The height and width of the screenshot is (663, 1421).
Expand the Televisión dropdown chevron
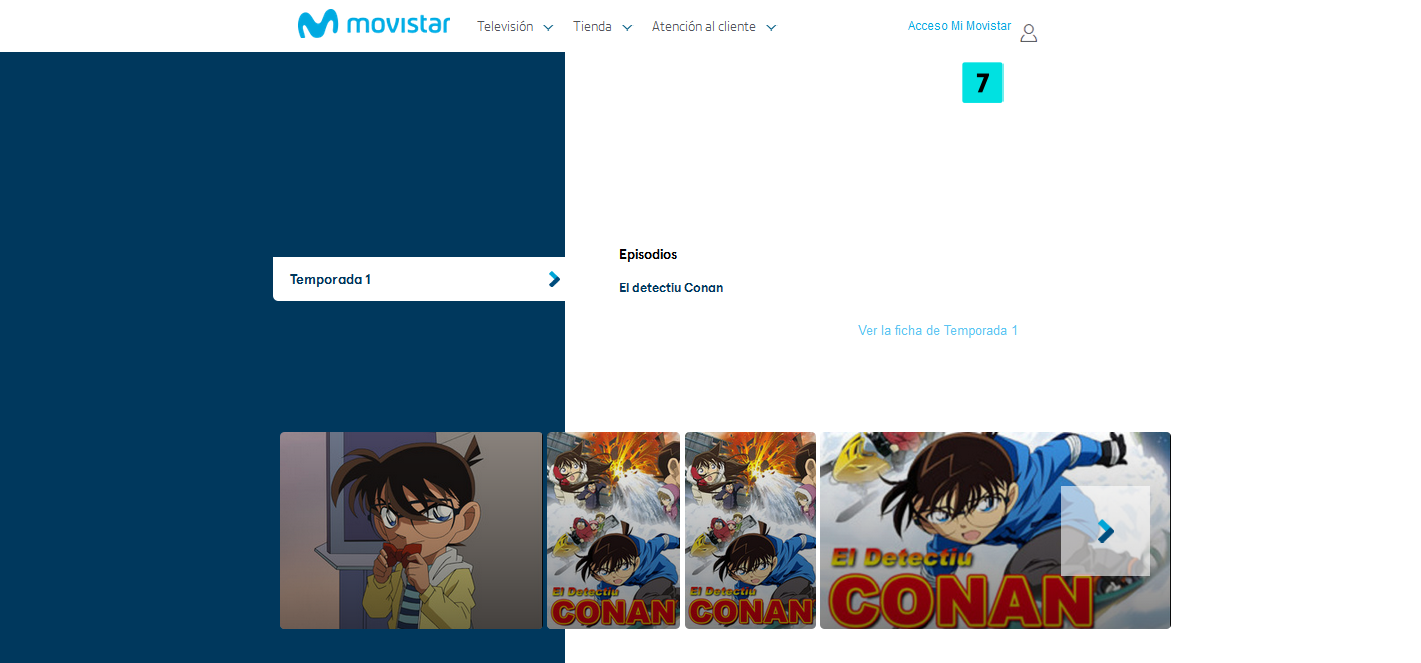pyautogui.click(x=548, y=28)
